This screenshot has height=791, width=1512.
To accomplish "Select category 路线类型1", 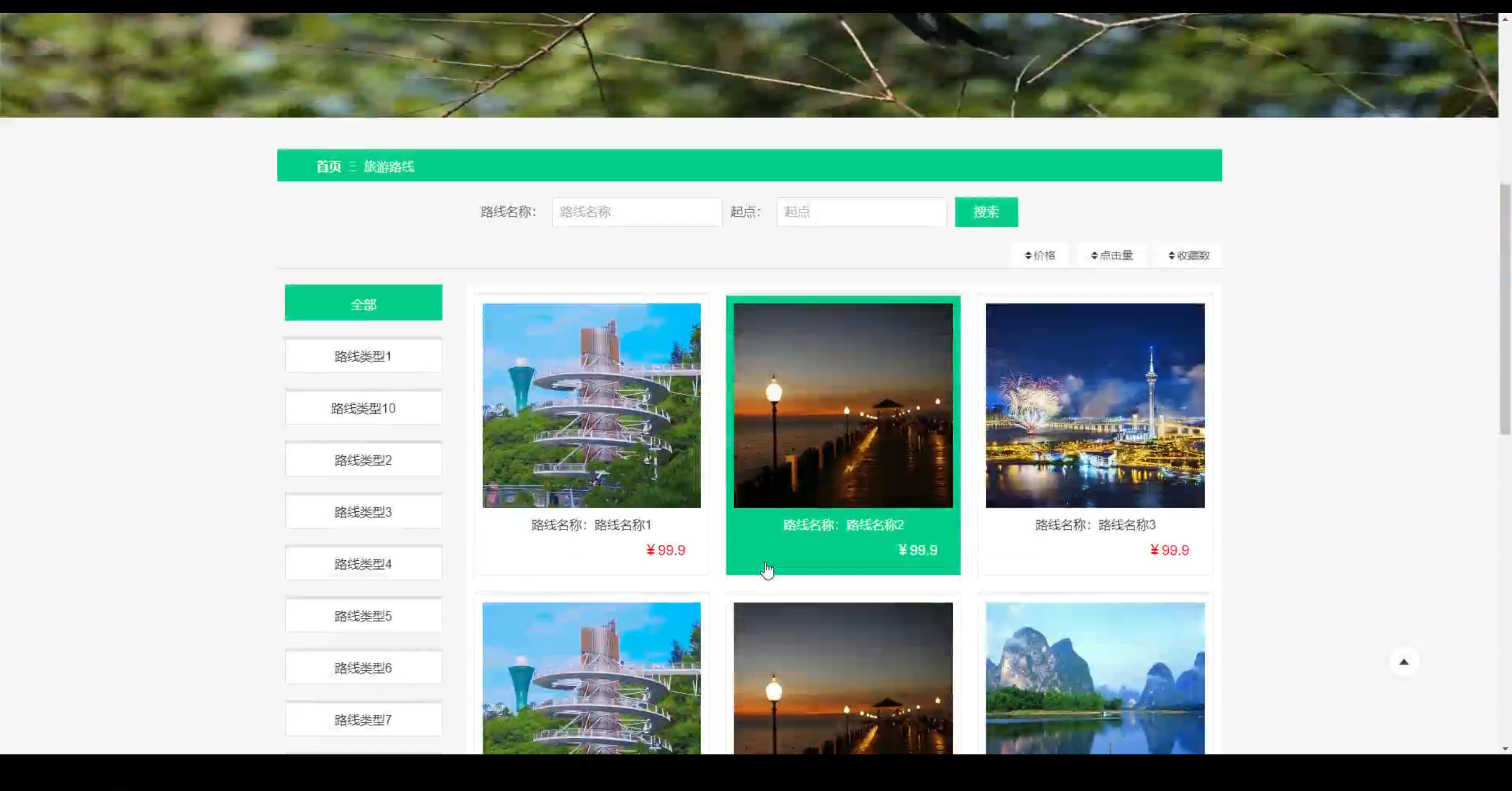I will (x=363, y=355).
